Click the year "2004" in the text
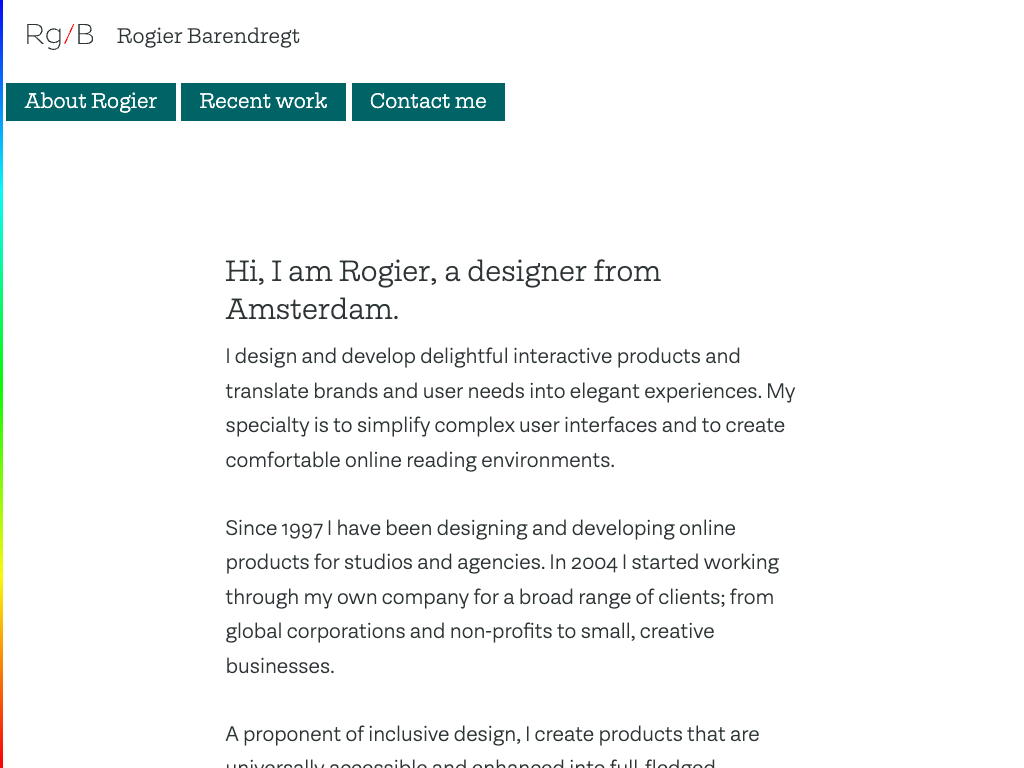1024x768 pixels. point(594,563)
